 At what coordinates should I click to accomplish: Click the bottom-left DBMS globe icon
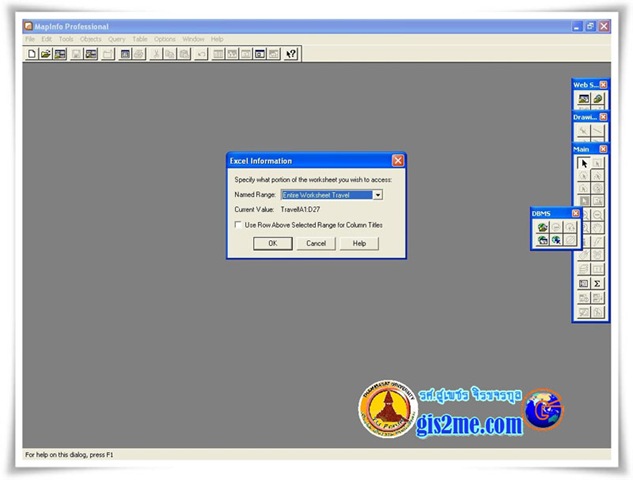pyautogui.click(x=542, y=240)
